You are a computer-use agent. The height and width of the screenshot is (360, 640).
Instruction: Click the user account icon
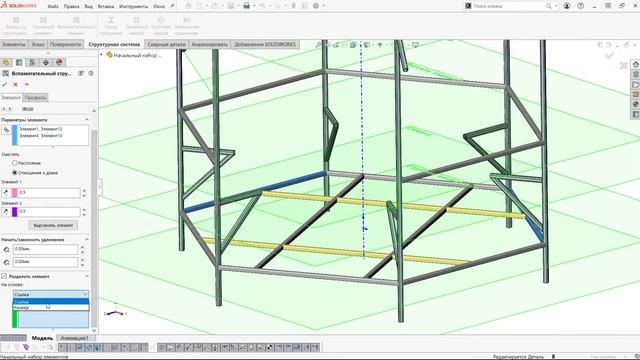point(567,6)
